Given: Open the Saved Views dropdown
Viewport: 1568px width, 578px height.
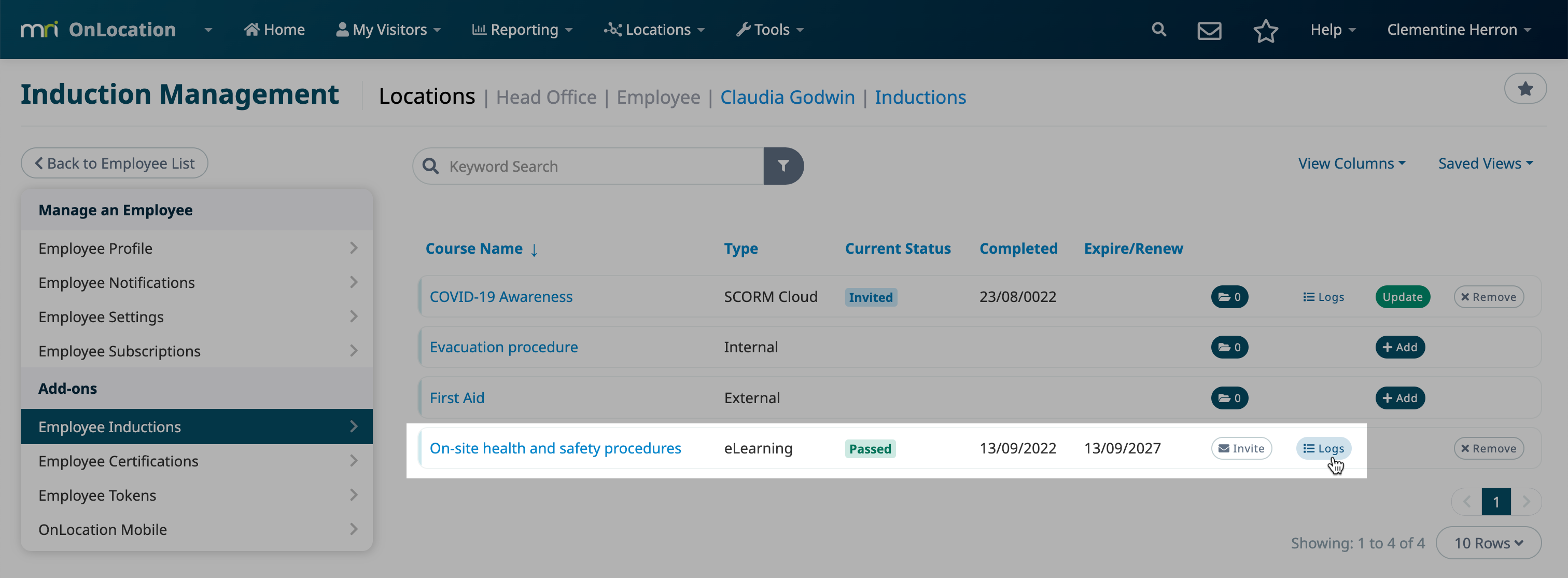Looking at the screenshot, I should [1485, 163].
